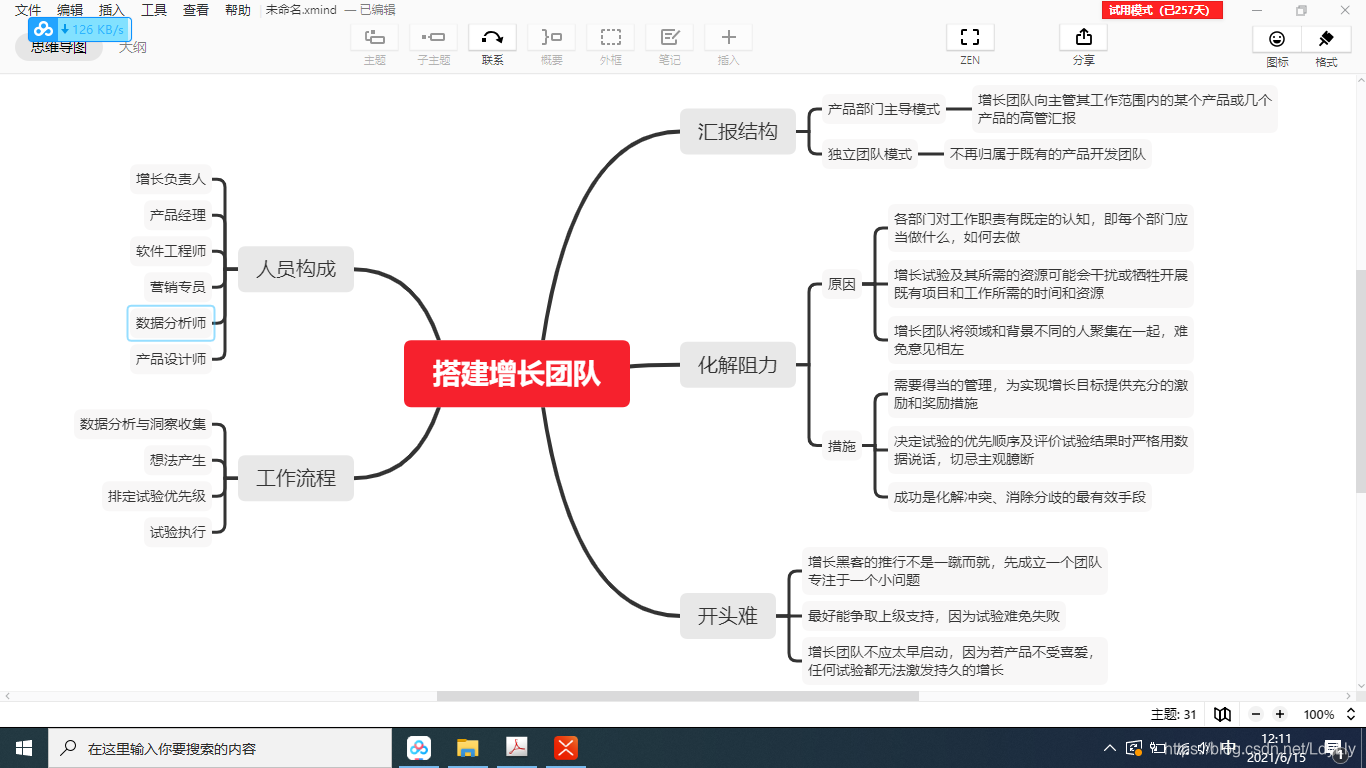Select the 软件工程师 node

171,251
